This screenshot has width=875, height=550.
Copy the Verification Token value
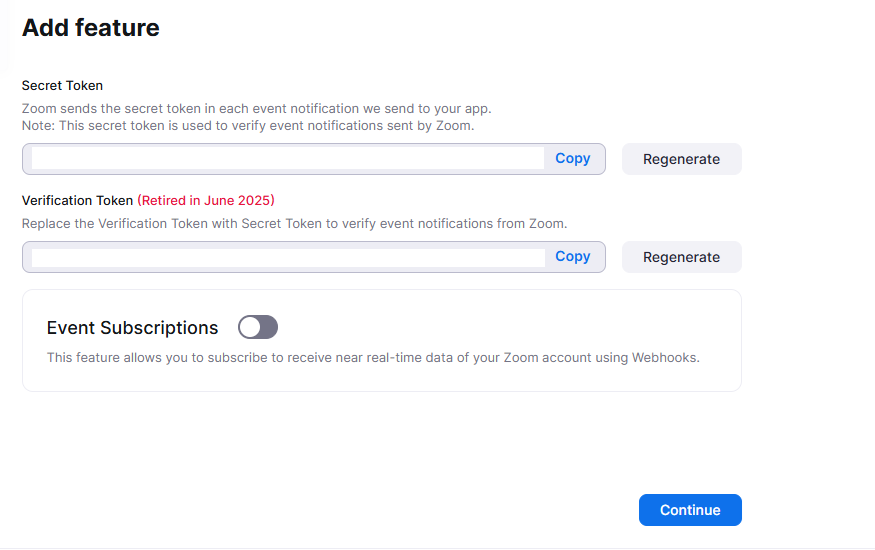tap(573, 256)
